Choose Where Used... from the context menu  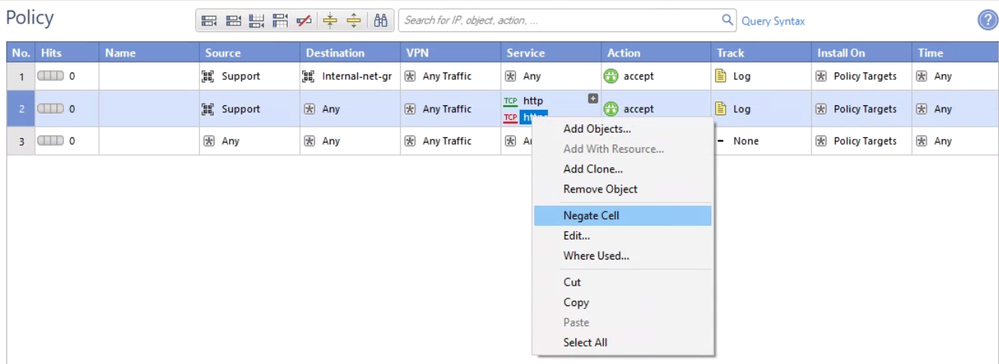(596, 256)
